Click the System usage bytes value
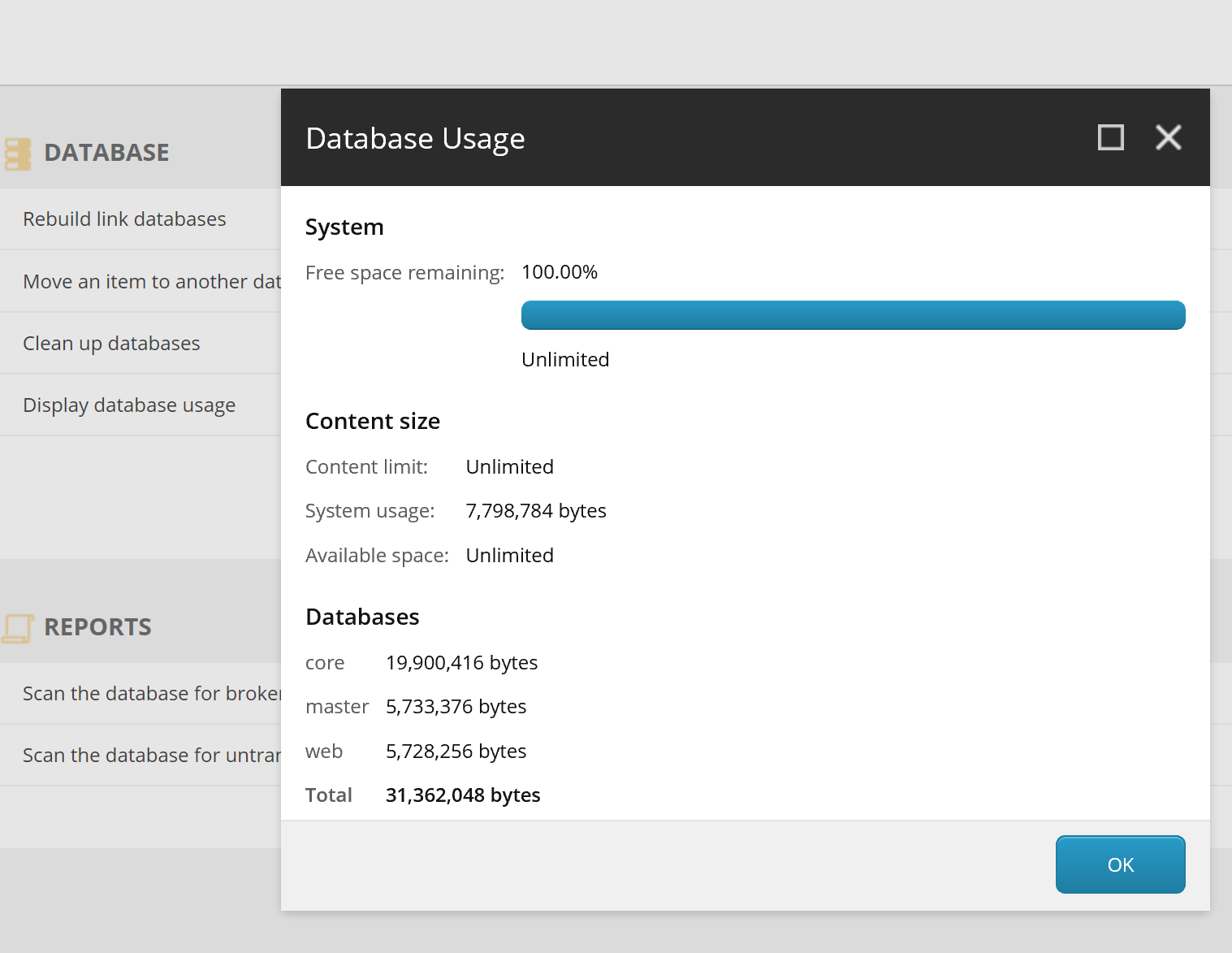 click(x=536, y=511)
